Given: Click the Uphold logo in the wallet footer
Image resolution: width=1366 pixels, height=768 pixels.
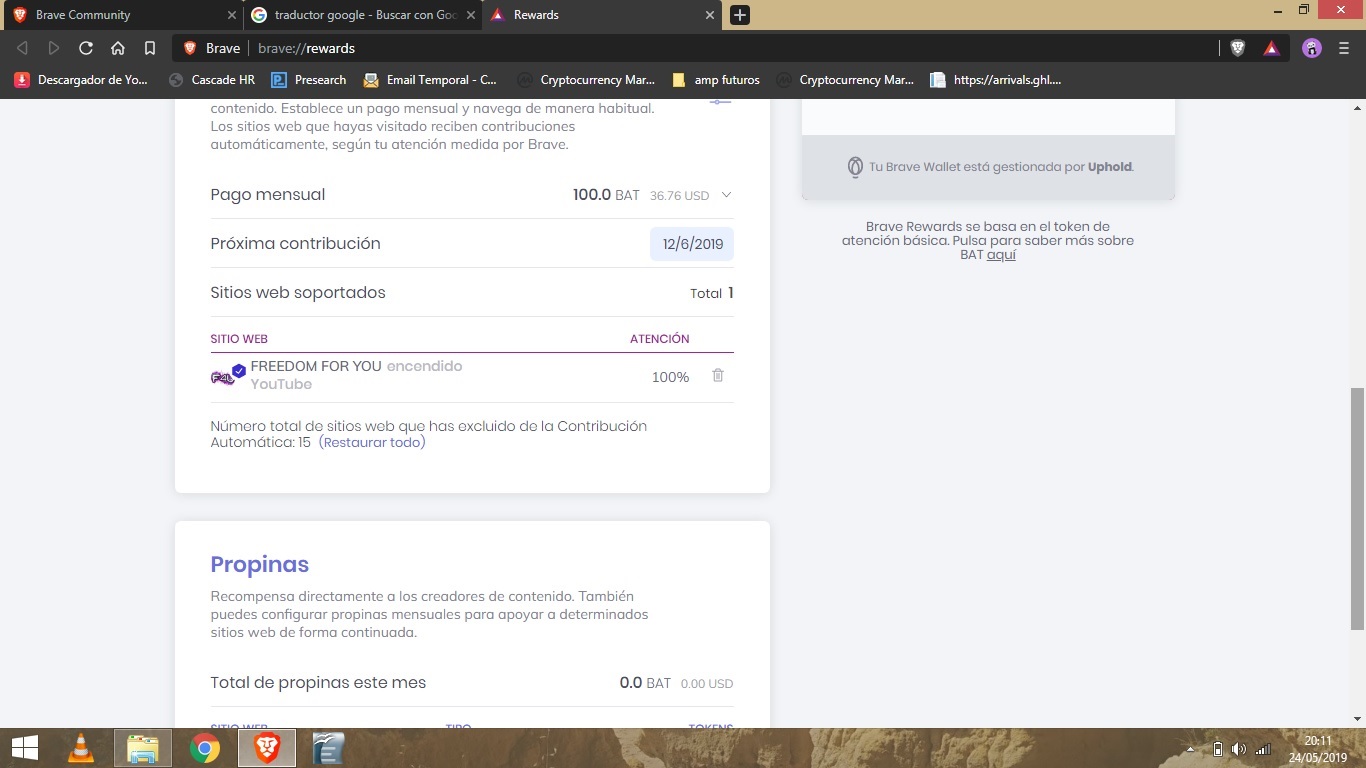Looking at the screenshot, I should (x=855, y=167).
